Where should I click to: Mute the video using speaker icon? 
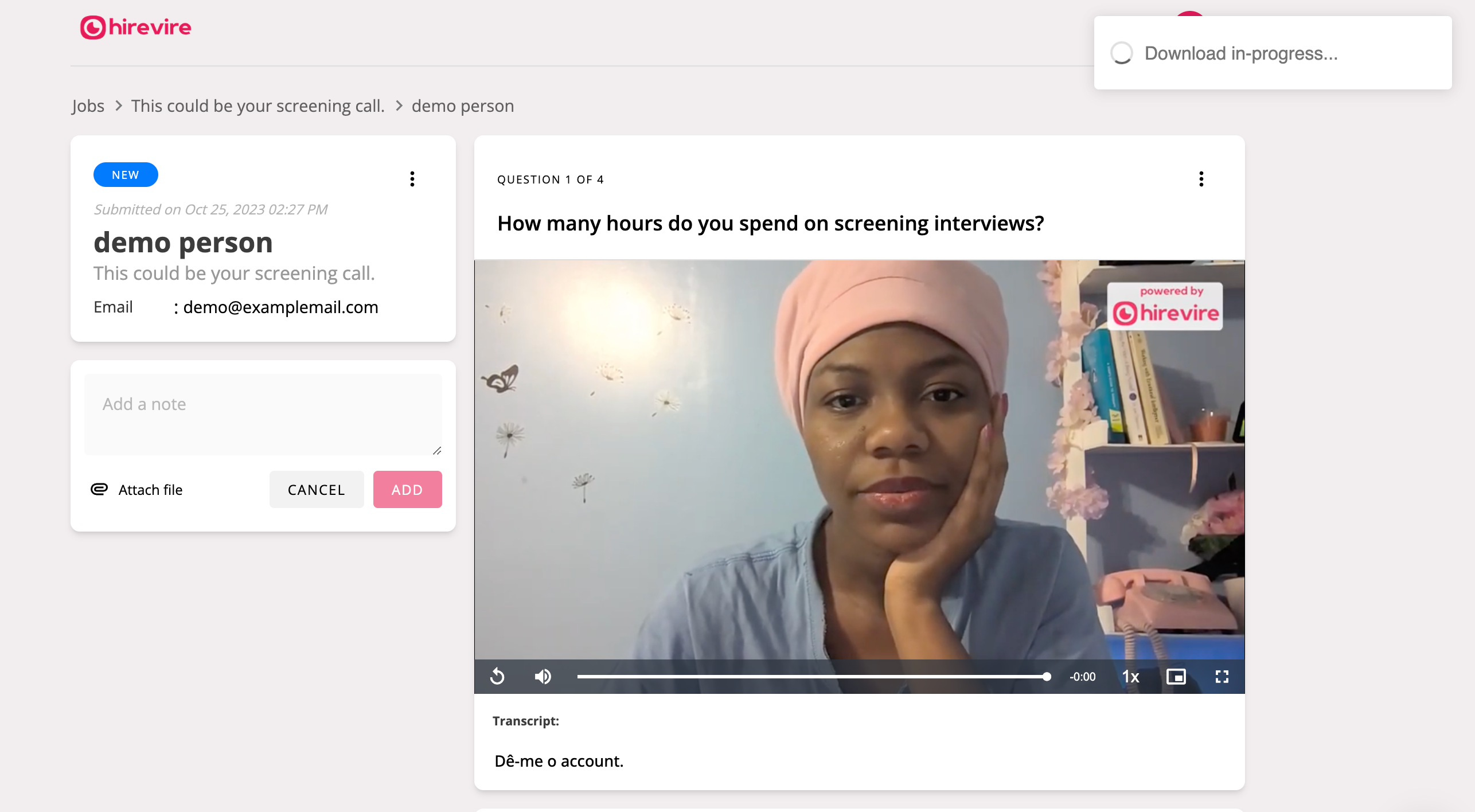543,677
